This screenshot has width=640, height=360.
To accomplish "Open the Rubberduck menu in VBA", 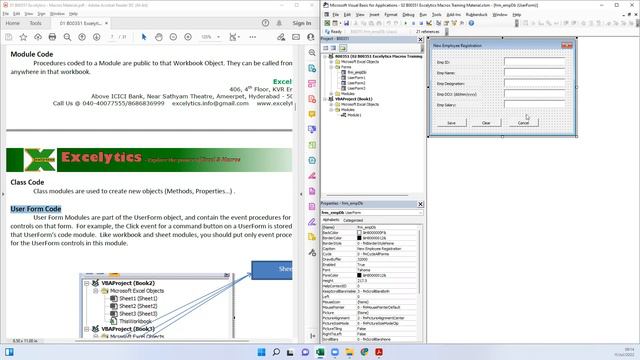I will pyautogui.click(x=476, y=15).
